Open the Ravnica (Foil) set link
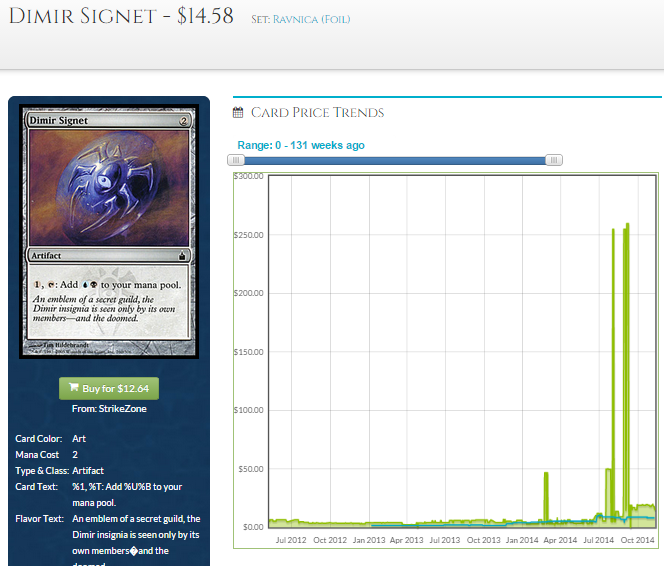664x566 pixels. [x=311, y=19]
